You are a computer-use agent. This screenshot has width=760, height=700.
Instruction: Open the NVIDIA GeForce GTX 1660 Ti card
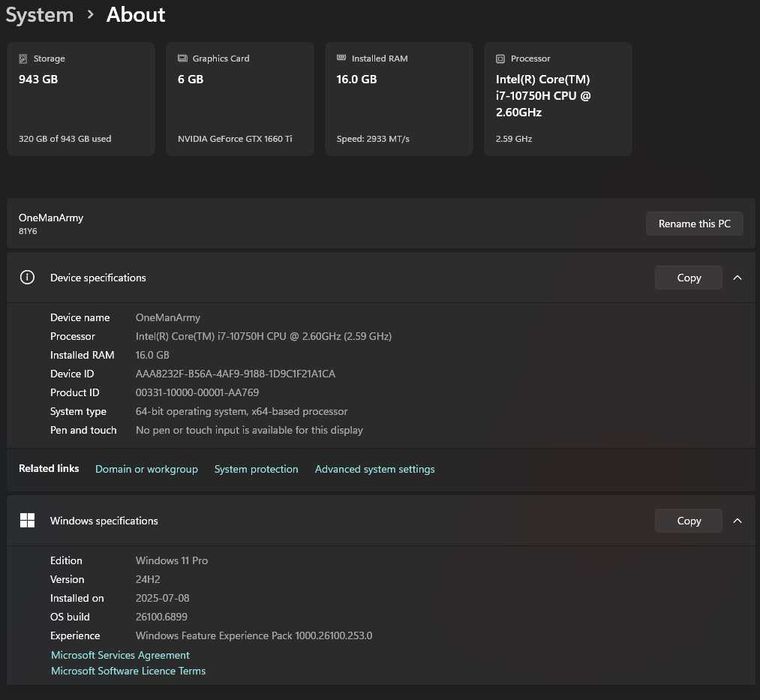[240, 99]
